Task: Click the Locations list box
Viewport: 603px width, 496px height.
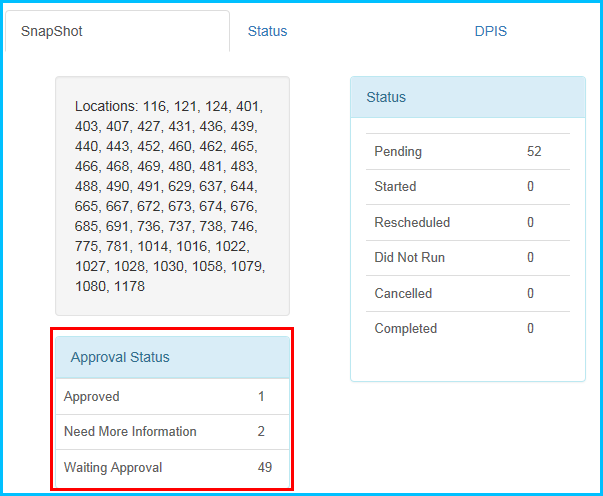Action: click(x=172, y=196)
